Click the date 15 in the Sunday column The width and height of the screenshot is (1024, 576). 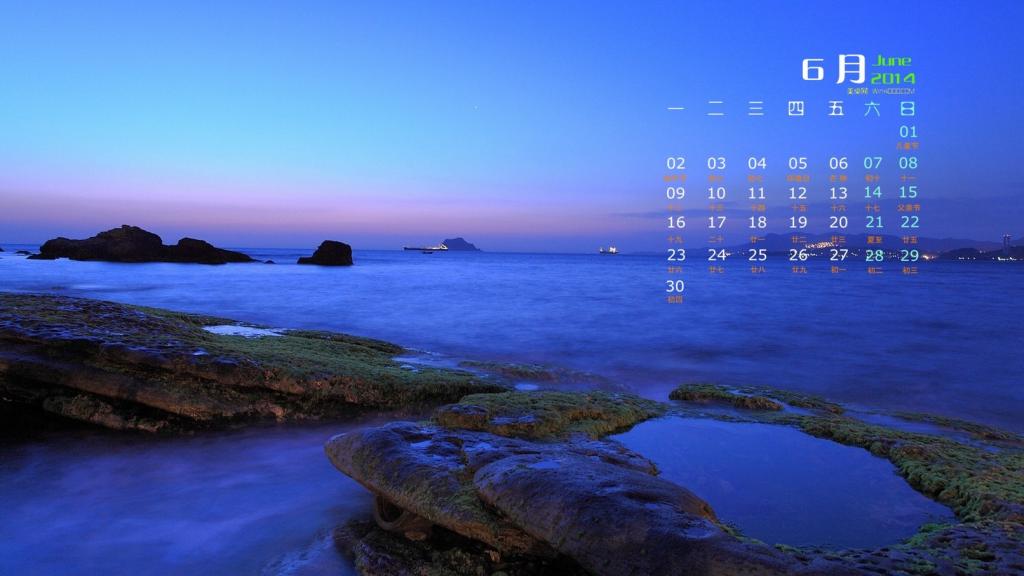pos(907,193)
